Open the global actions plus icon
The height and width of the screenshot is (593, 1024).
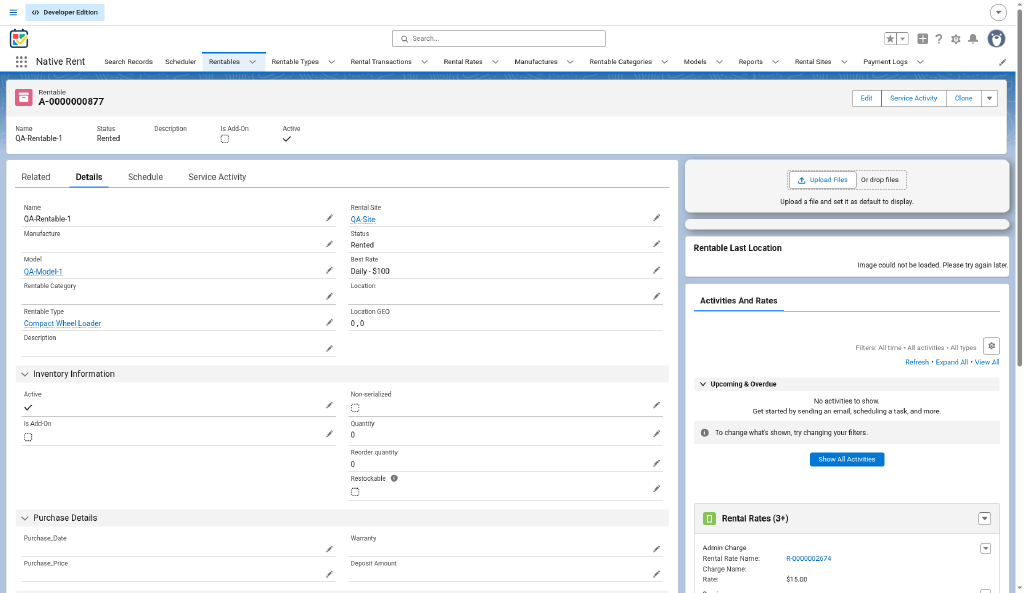[x=922, y=39]
